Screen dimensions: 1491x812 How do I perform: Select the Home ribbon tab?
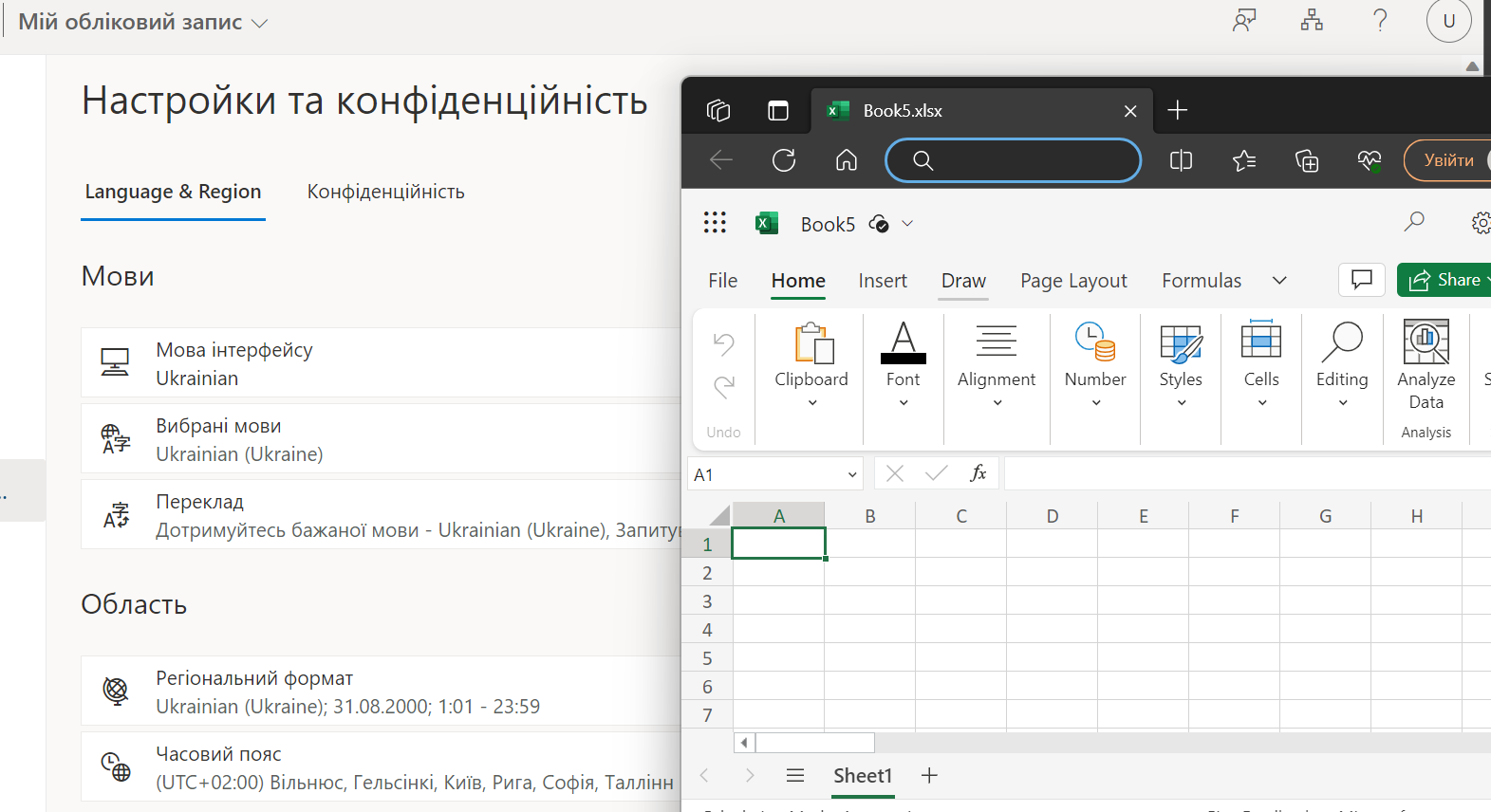pos(798,281)
